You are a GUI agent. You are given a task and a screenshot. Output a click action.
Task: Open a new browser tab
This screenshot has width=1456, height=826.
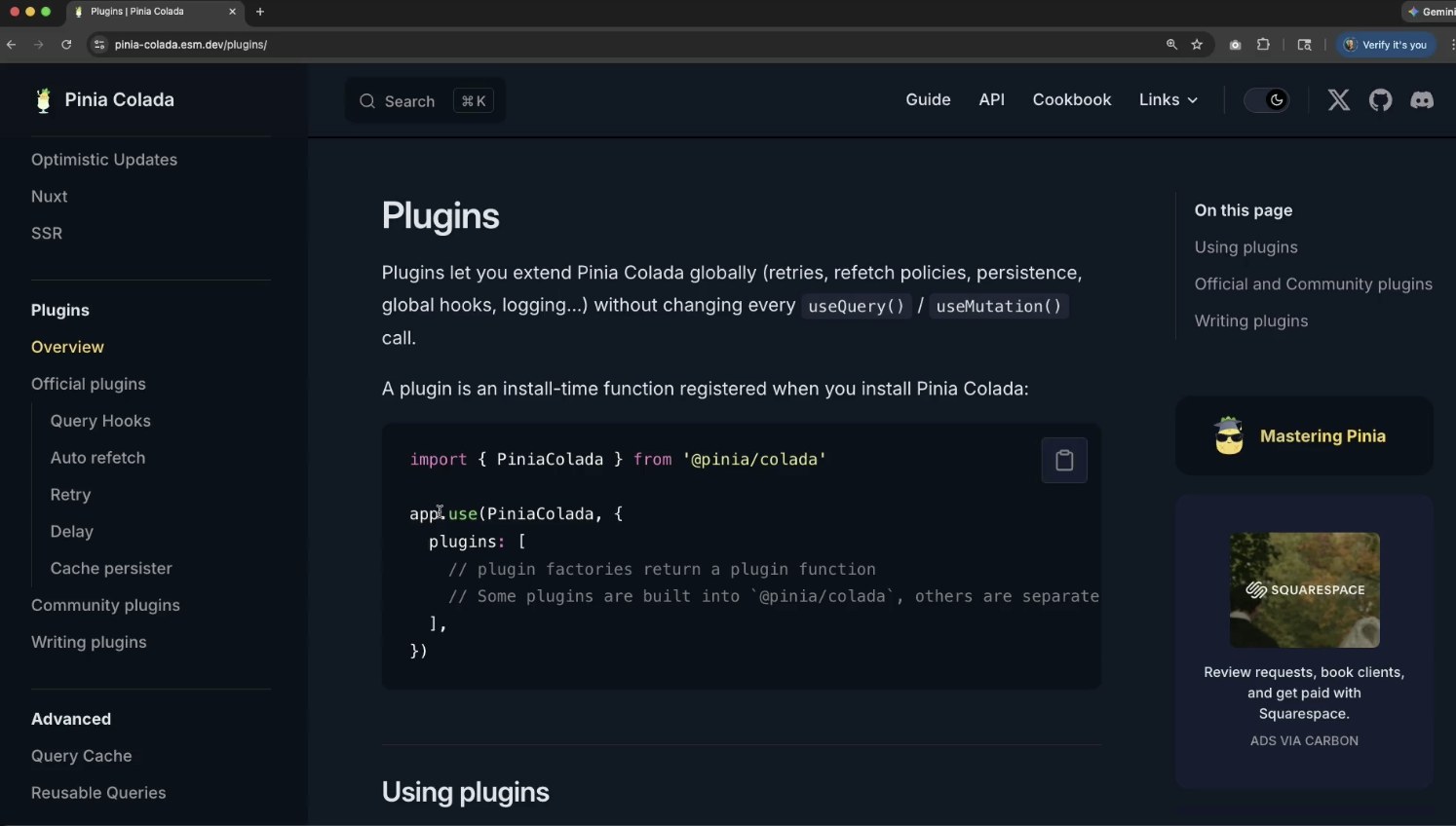point(260,12)
